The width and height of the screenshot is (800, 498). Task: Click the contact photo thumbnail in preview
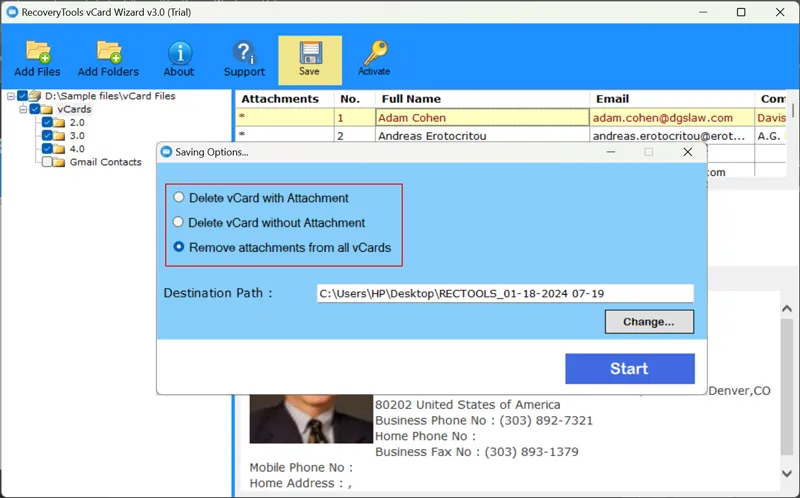(x=311, y=418)
